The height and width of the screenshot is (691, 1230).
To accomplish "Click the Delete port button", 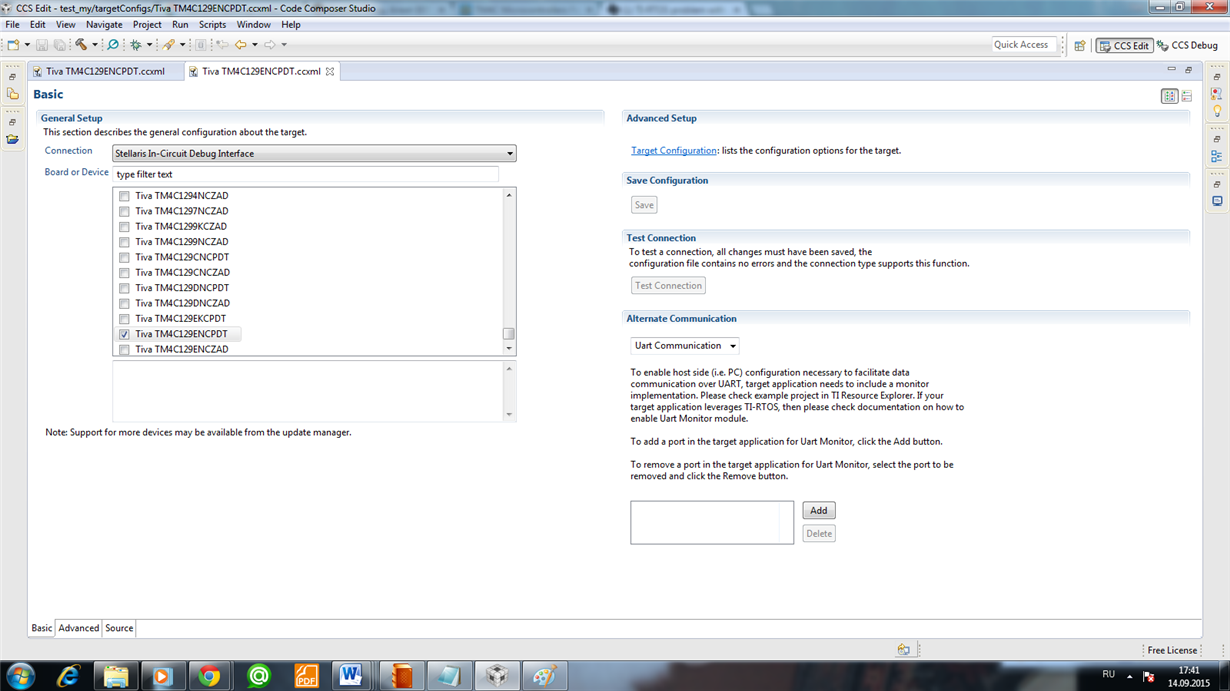I will [819, 534].
